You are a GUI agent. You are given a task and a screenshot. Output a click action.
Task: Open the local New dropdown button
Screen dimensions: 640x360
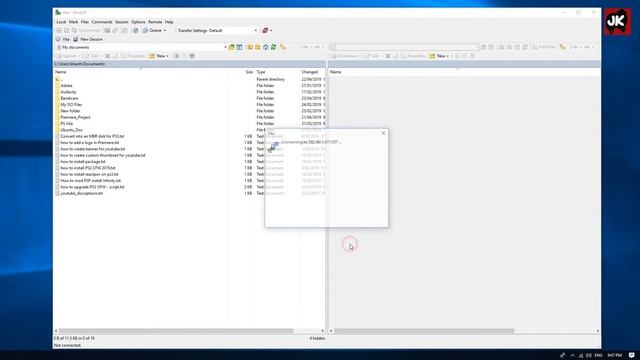click(x=159, y=56)
